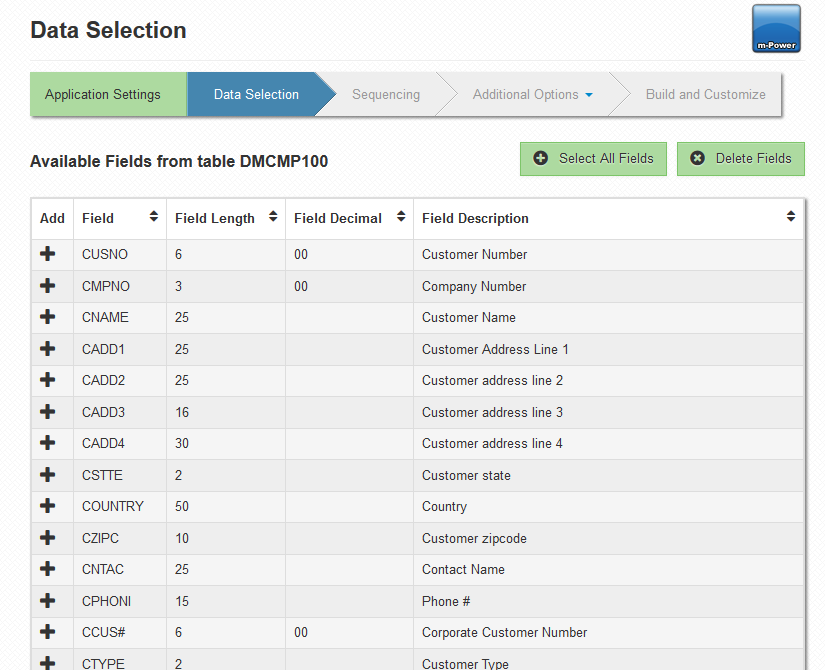Click plus icon beside CZIPC
Viewport: 825px width, 670px height.
tap(47, 538)
